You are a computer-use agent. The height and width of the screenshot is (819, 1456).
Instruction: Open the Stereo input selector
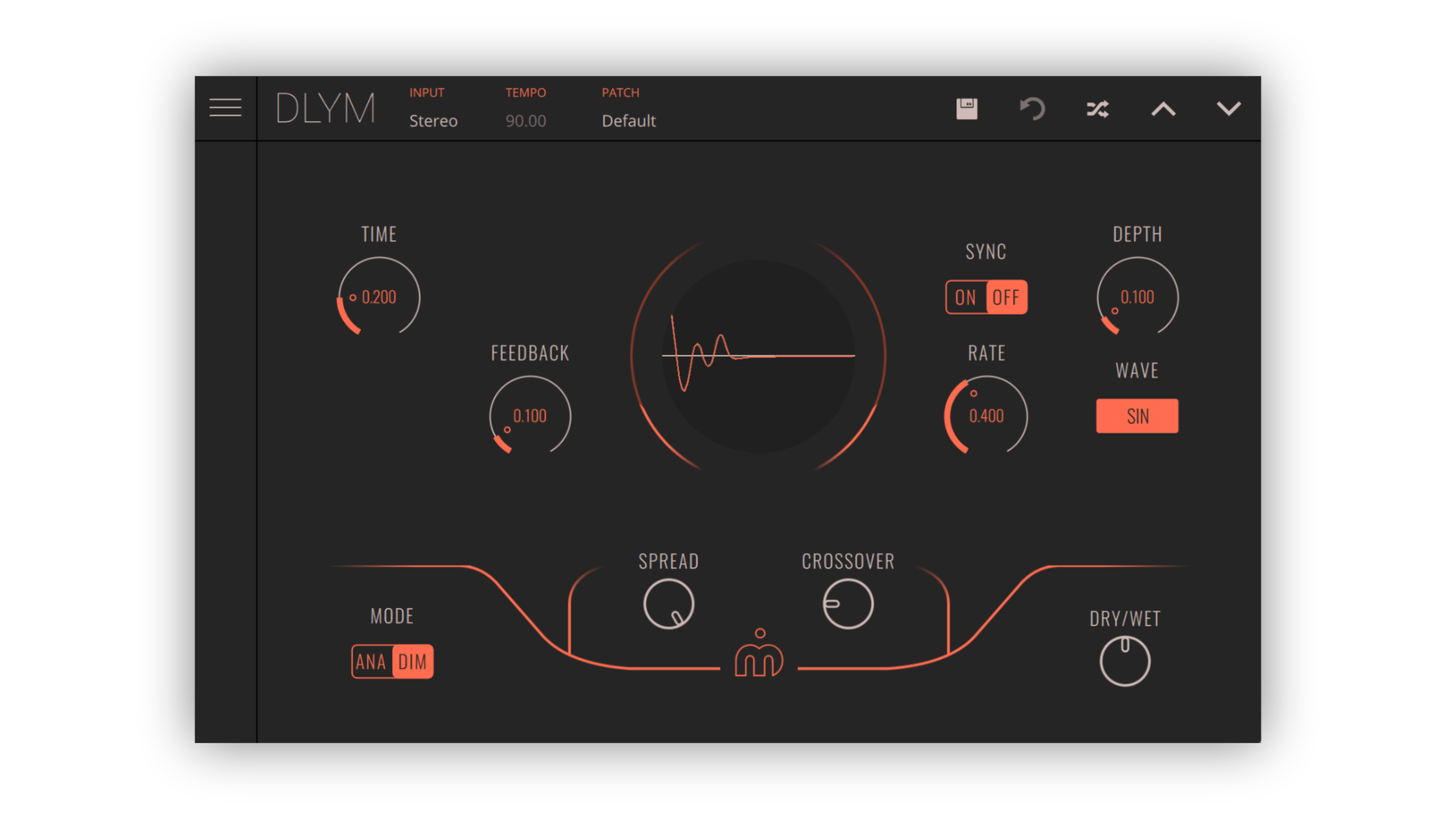click(x=433, y=121)
